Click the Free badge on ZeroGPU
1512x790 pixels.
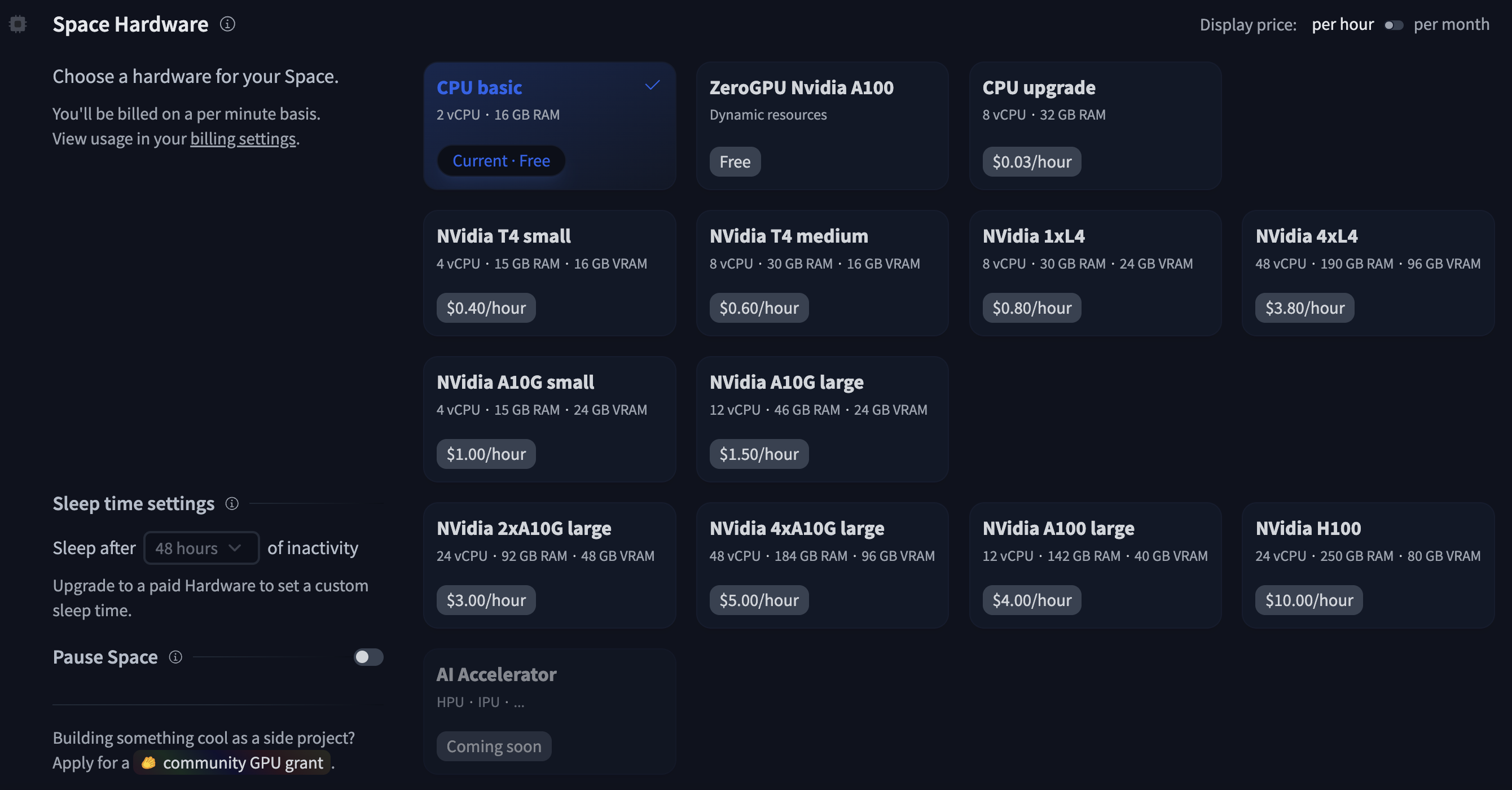pyautogui.click(x=735, y=161)
